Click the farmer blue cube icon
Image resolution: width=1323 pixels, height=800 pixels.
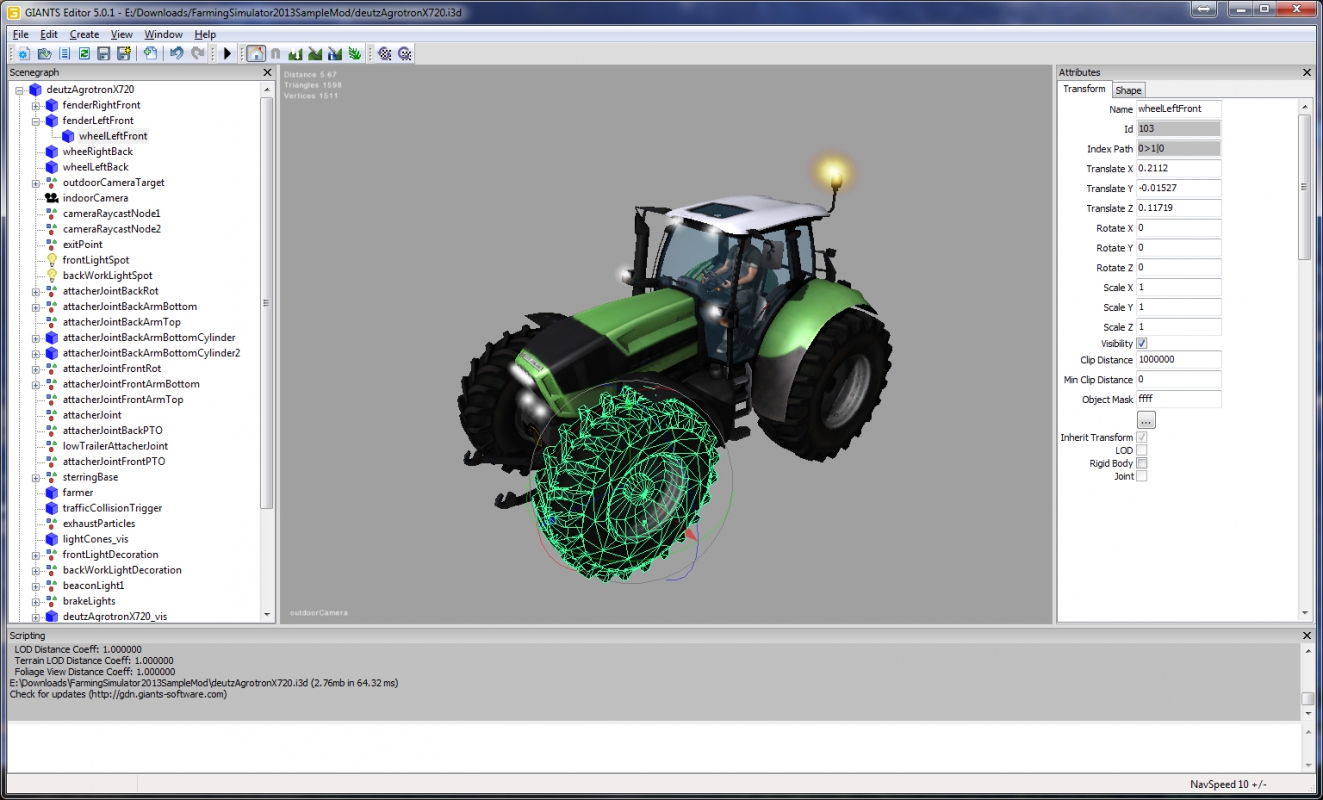(x=51, y=492)
